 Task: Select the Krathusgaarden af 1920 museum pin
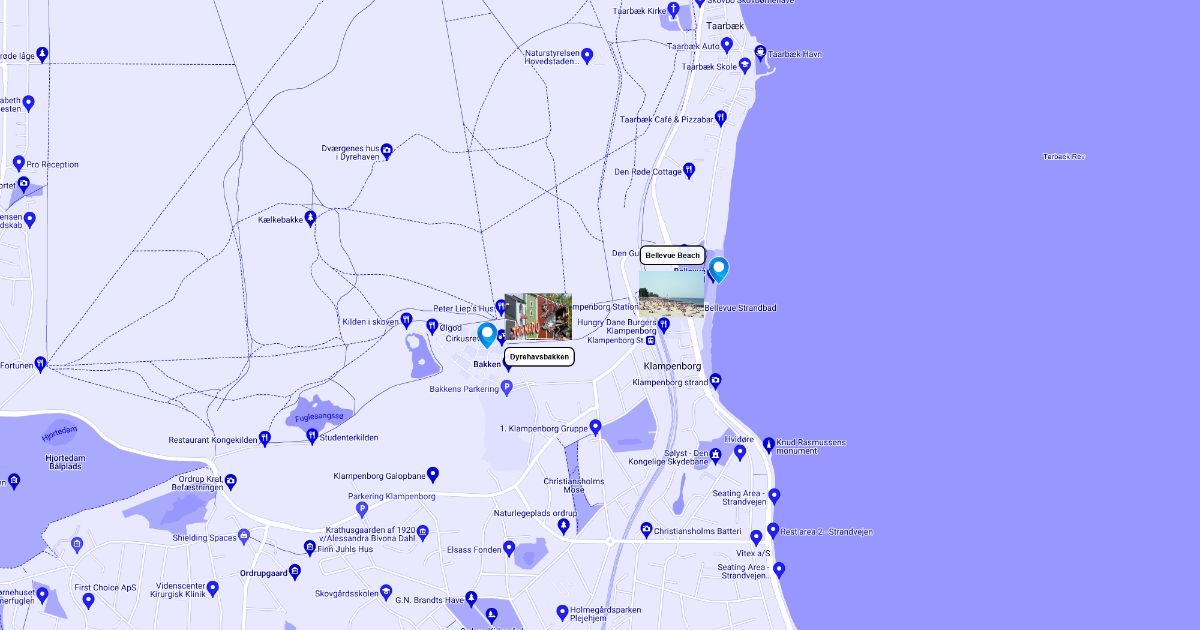coord(422,532)
